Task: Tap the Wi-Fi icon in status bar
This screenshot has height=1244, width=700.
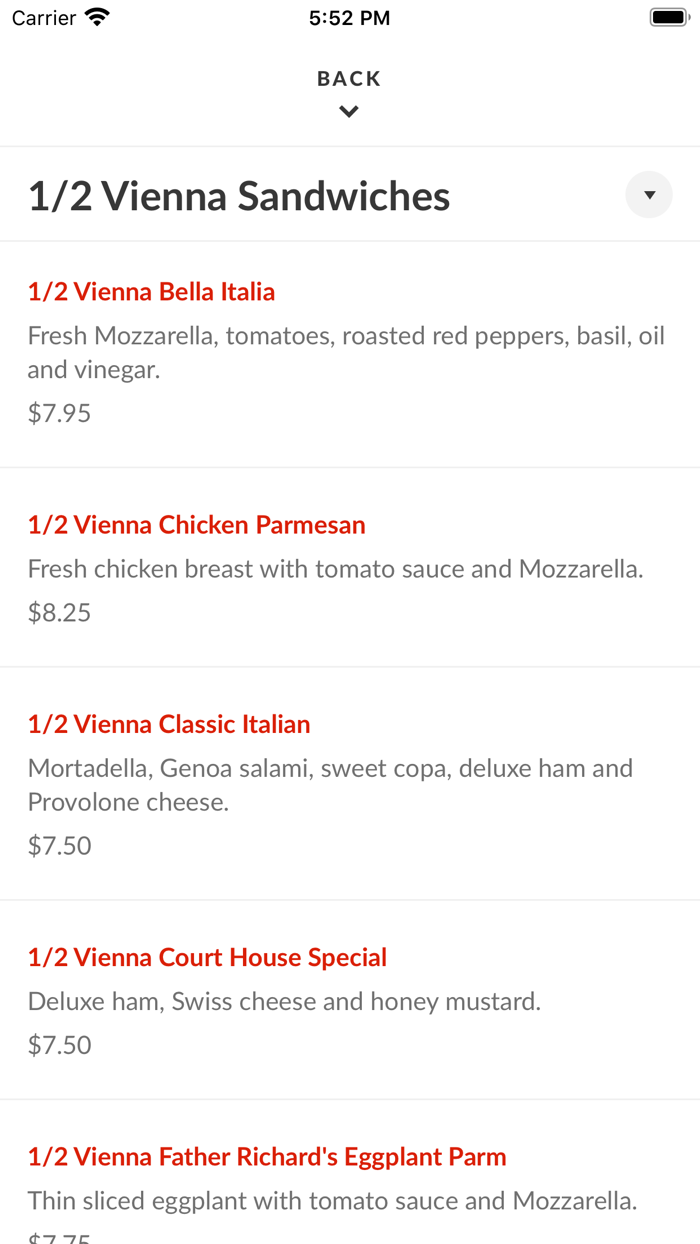Action: click(x=97, y=17)
